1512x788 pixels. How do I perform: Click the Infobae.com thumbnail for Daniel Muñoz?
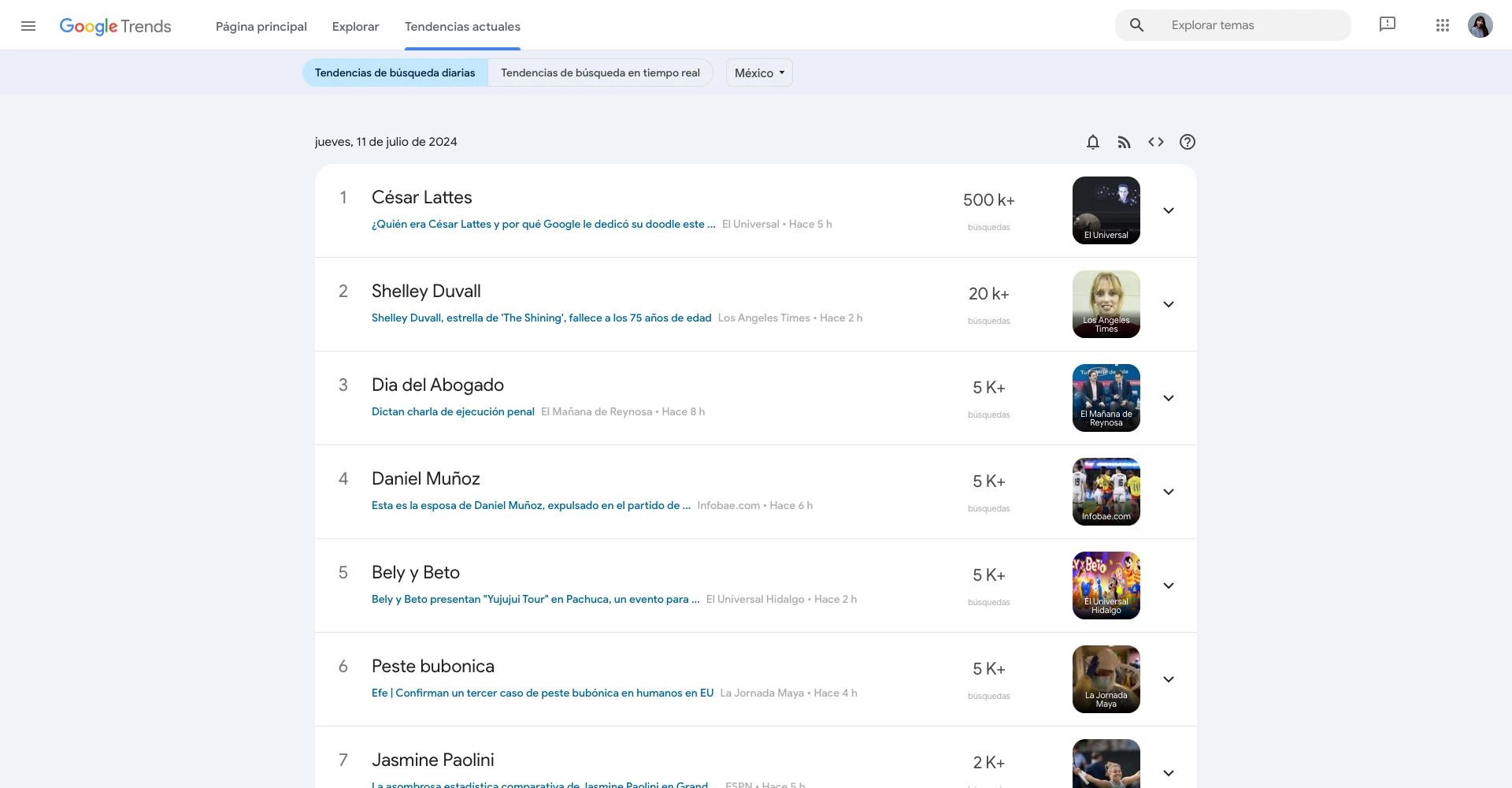coord(1106,491)
